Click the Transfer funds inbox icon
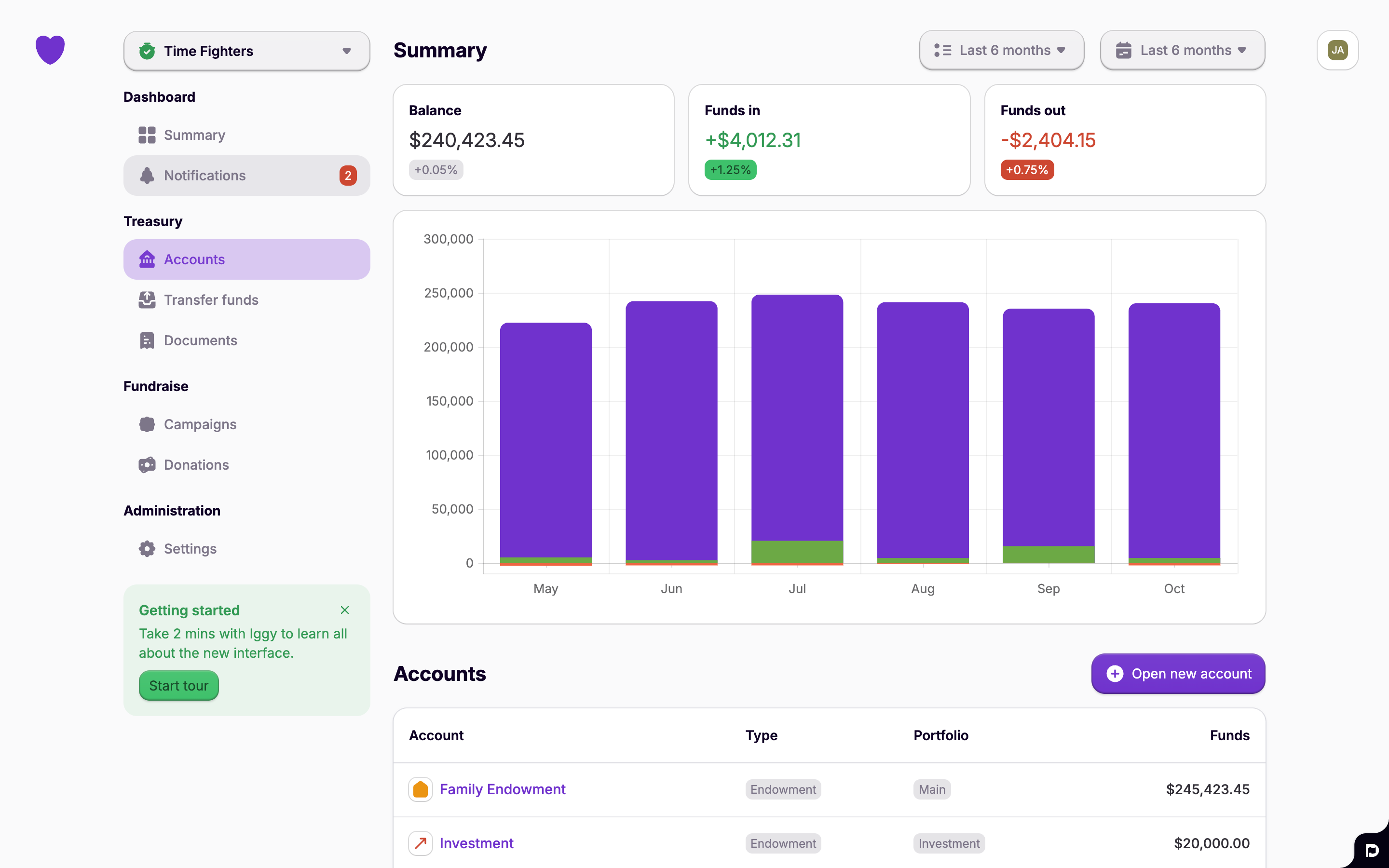This screenshot has width=1389, height=868. pyautogui.click(x=147, y=299)
